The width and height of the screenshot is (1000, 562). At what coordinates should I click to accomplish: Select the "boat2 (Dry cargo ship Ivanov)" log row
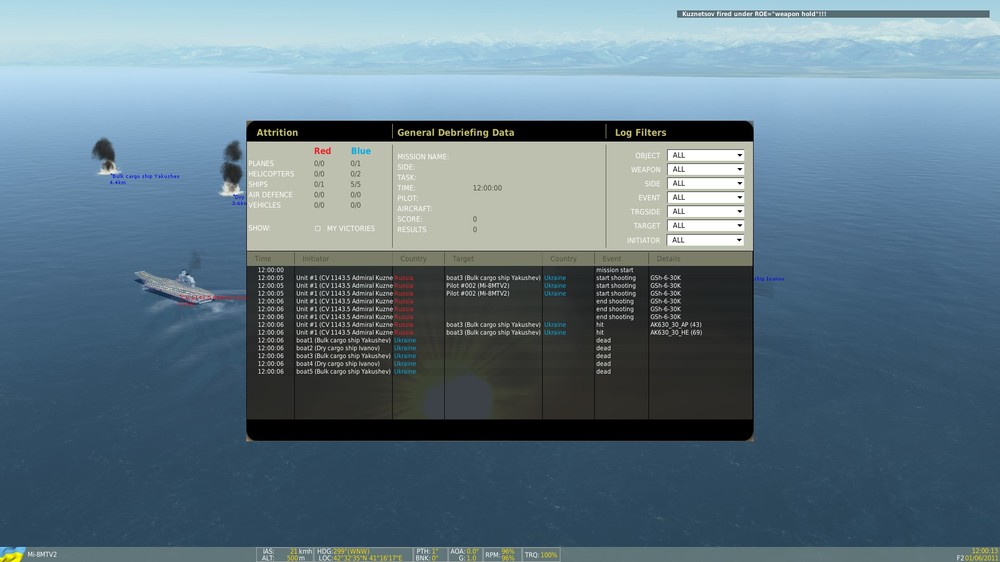[x=499, y=348]
